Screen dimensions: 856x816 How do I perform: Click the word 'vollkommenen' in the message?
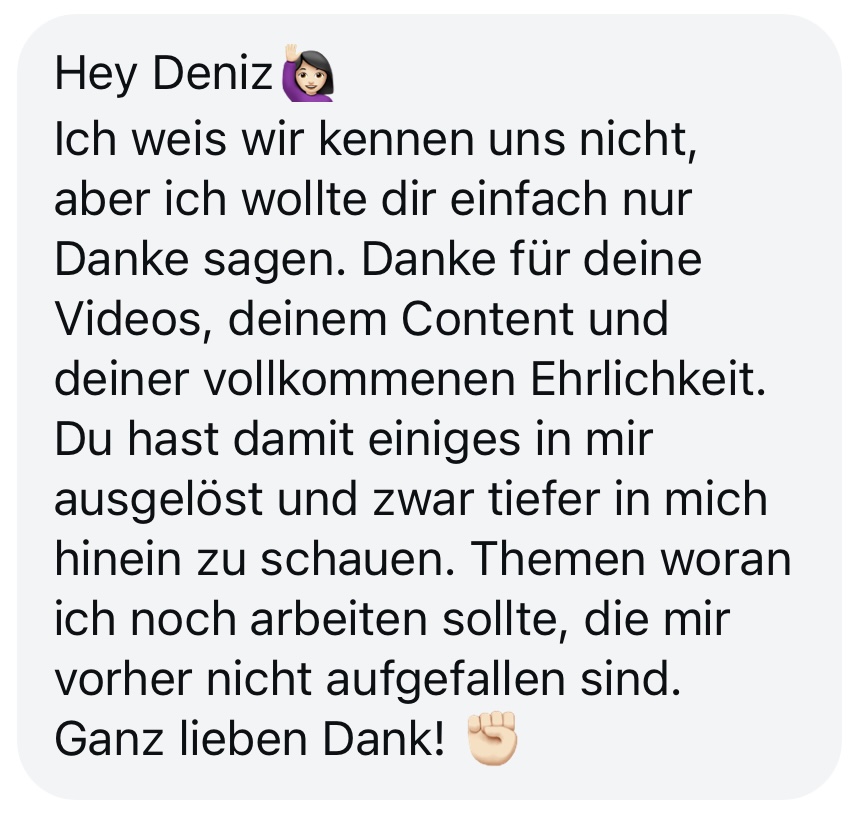click(x=360, y=379)
